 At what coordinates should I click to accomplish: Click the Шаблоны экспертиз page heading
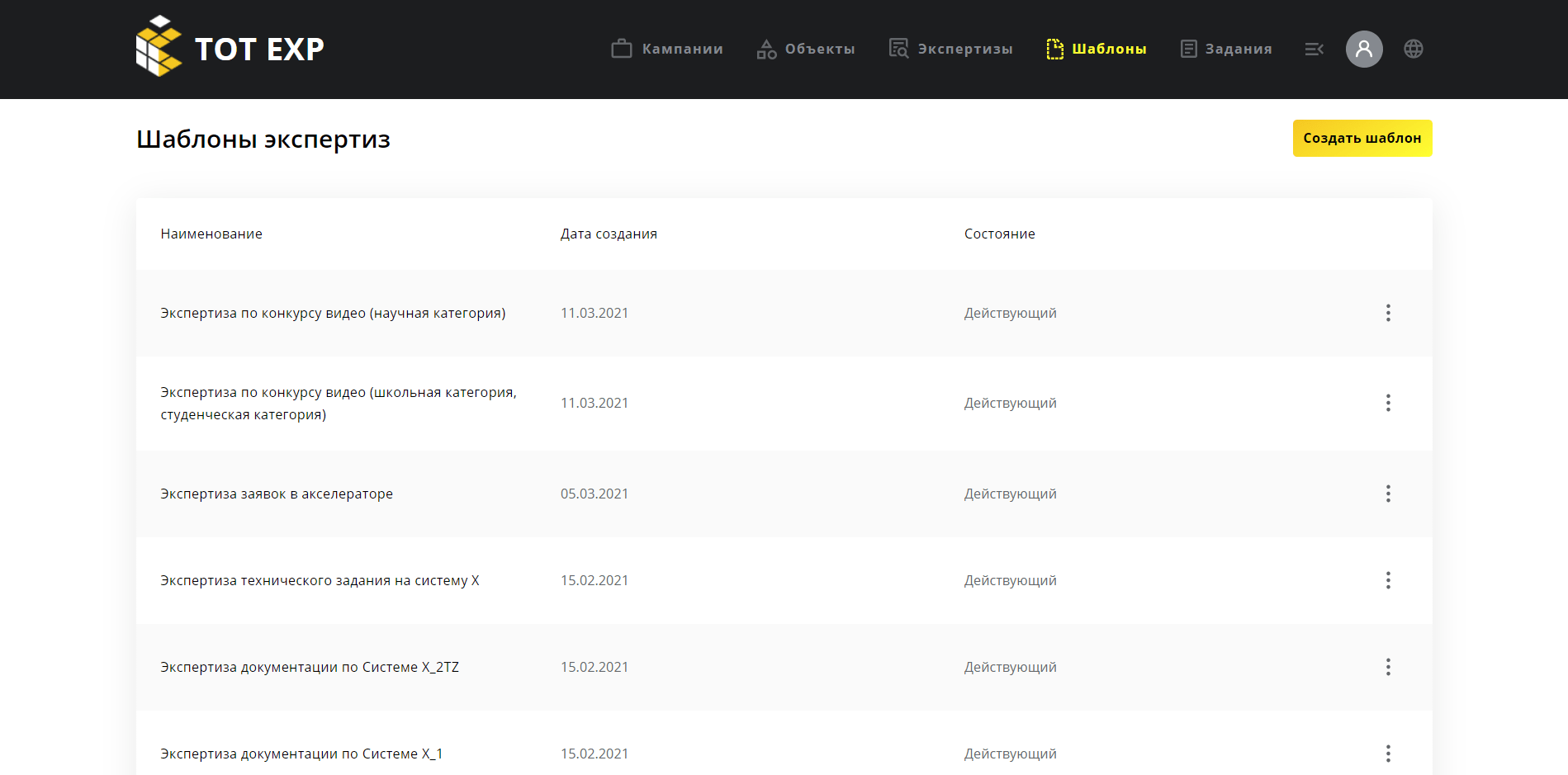point(263,139)
